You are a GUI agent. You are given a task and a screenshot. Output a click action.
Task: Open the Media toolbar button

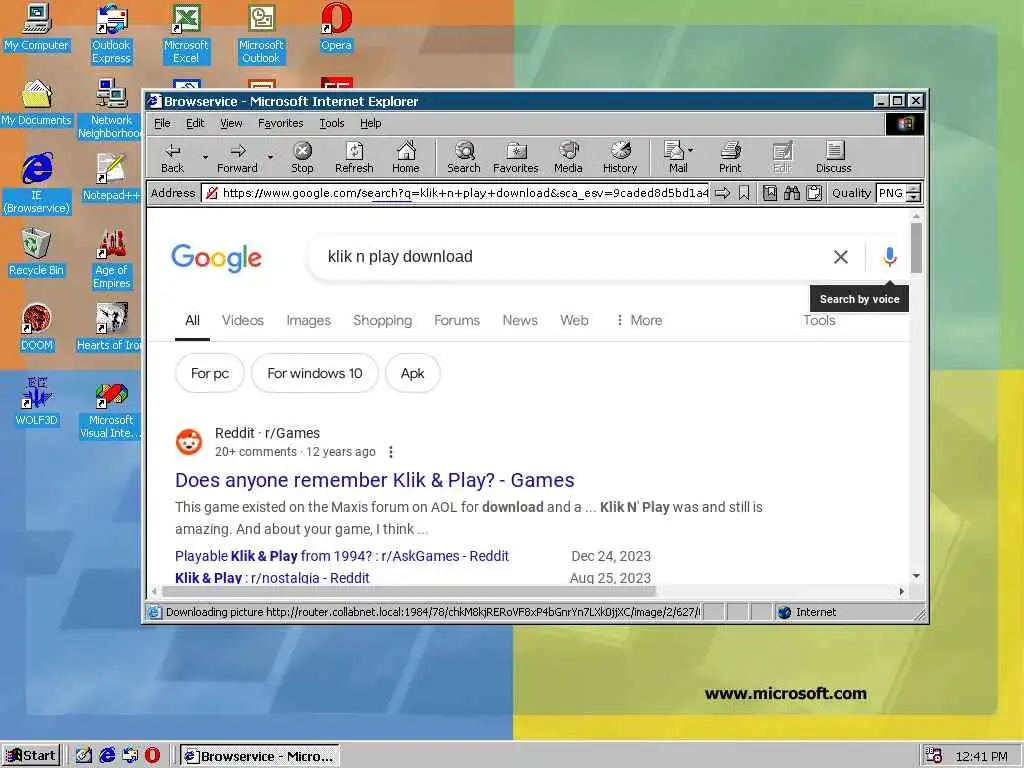coord(568,157)
